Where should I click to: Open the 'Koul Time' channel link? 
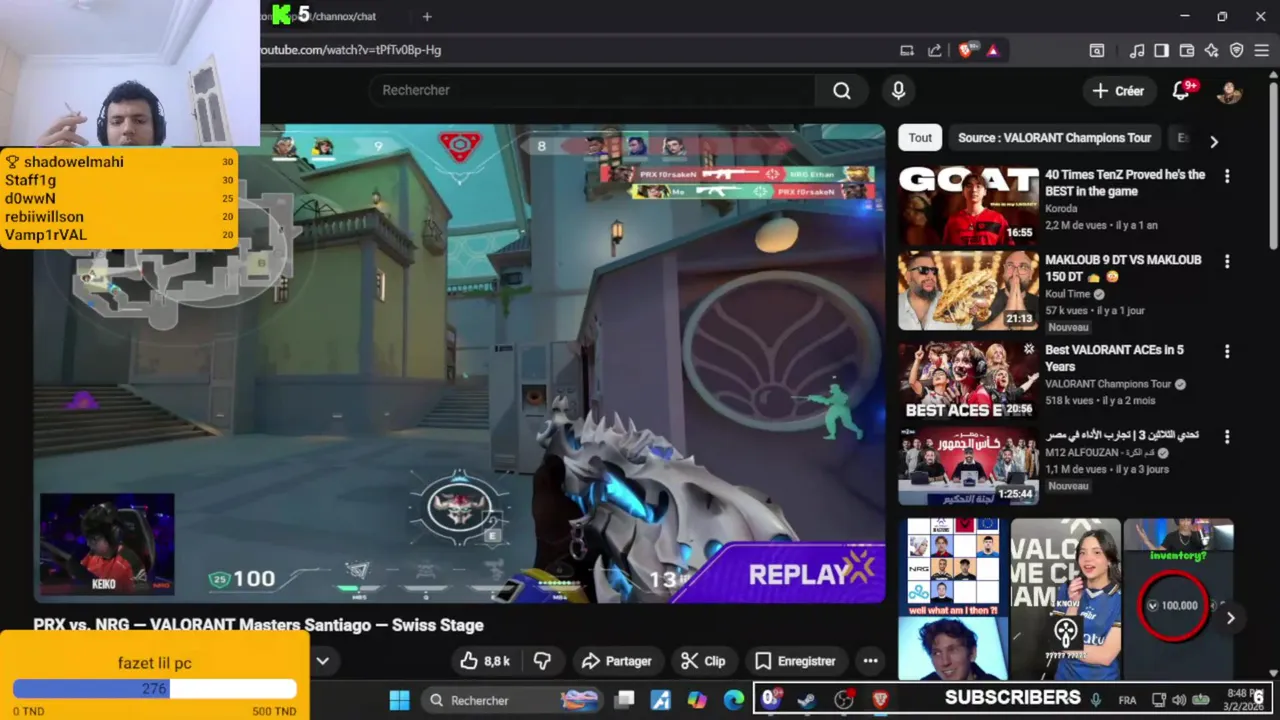1068,294
